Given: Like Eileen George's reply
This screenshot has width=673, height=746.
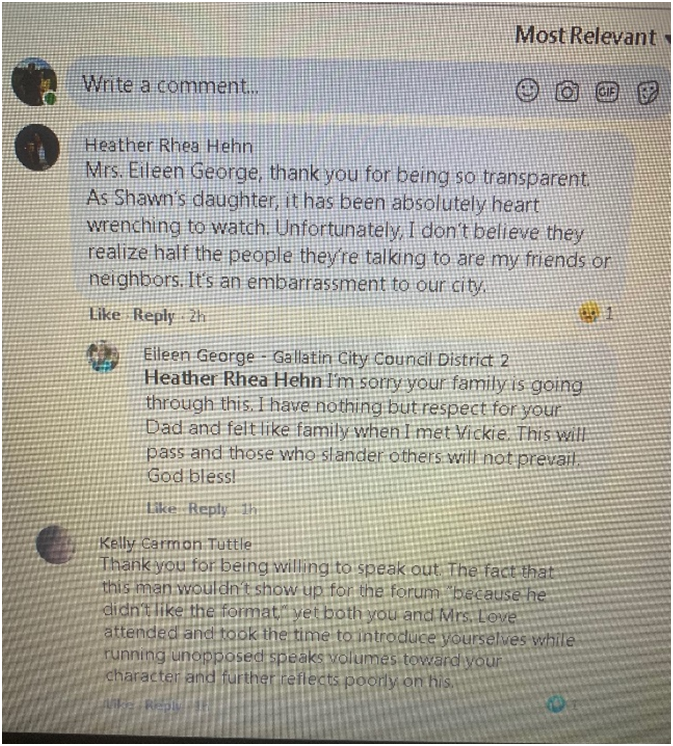Looking at the screenshot, I should click(x=161, y=508).
